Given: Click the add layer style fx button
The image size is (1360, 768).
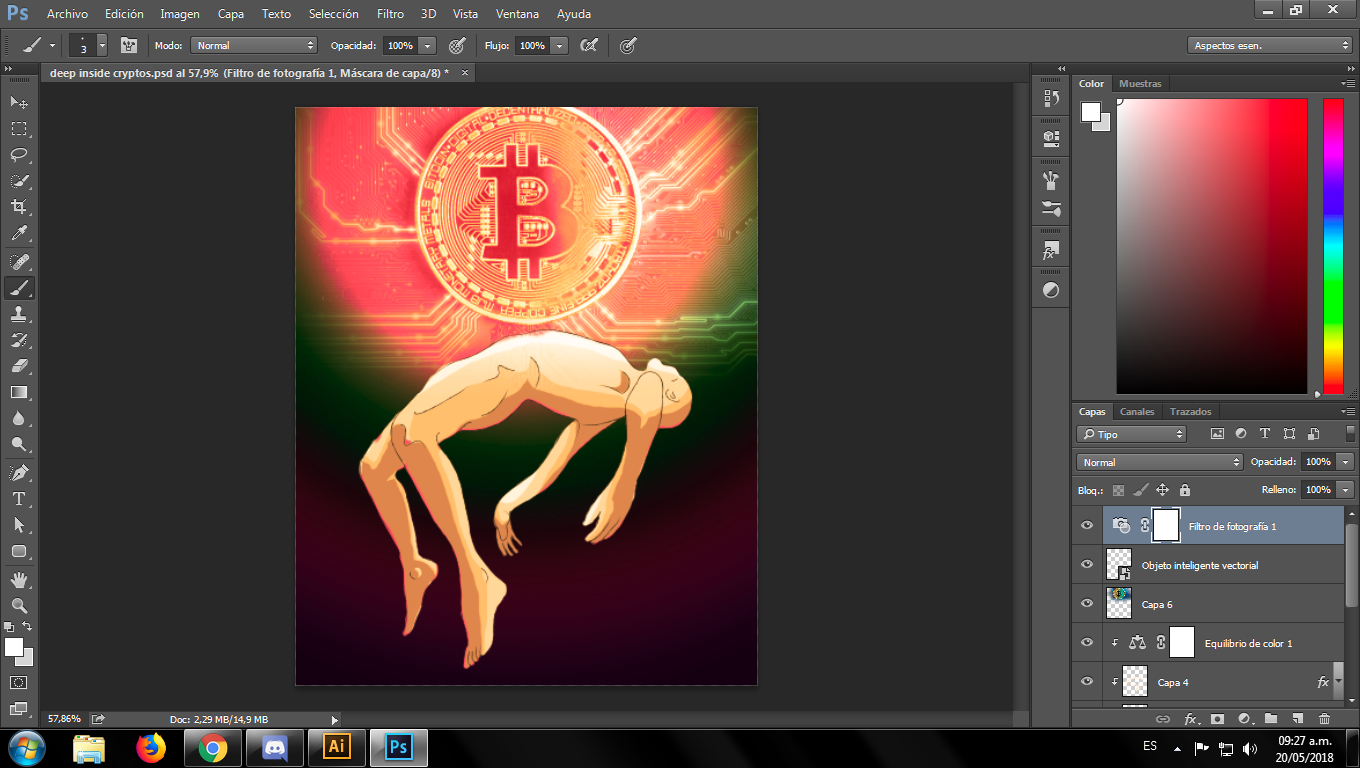Looking at the screenshot, I should coord(1191,719).
